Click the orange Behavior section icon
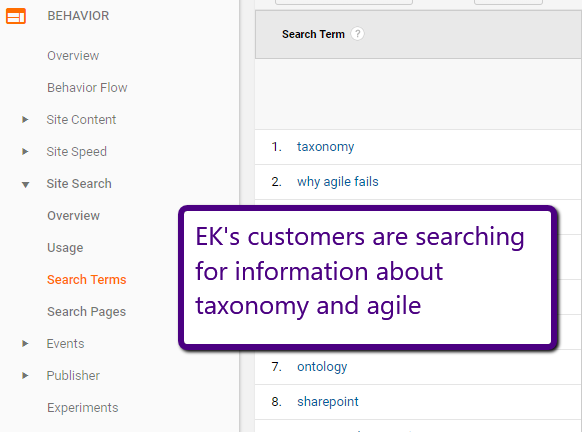The image size is (582, 432). pos(16,16)
